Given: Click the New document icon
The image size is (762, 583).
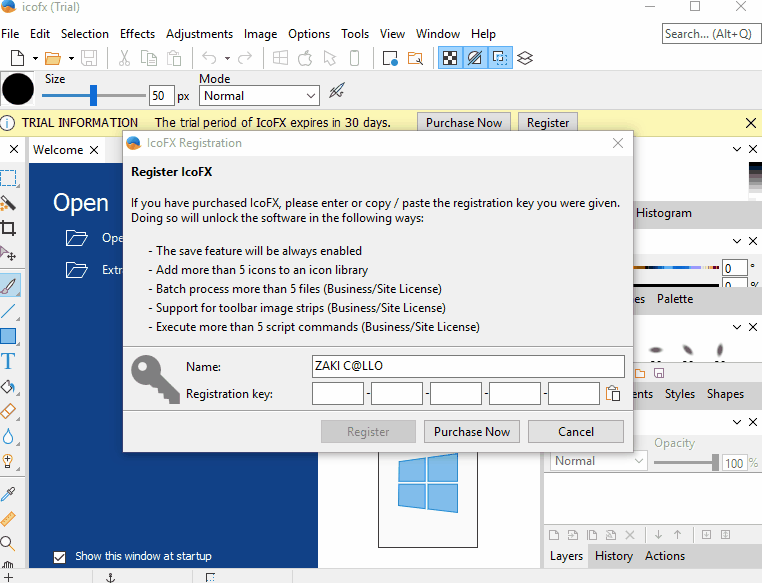Looking at the screenshot, I should (17, 58).
